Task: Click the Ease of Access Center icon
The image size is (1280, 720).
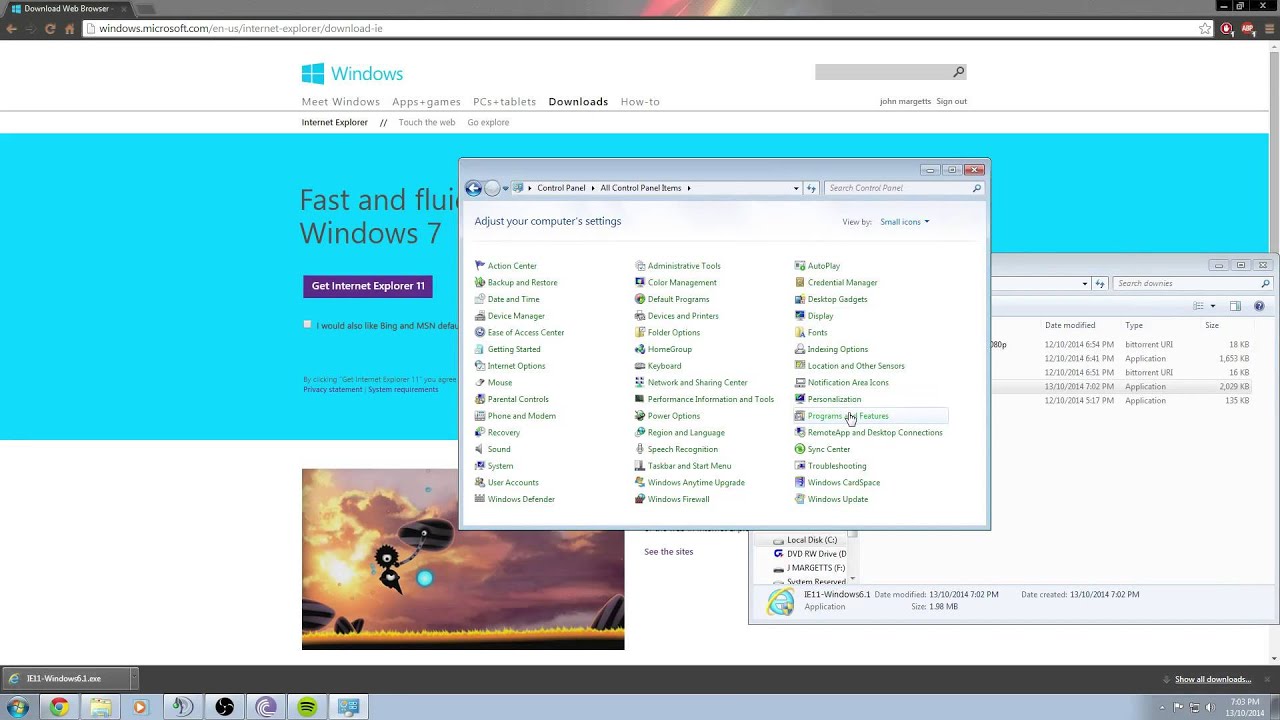Action: pyautogui.click(x=480, y=333)
